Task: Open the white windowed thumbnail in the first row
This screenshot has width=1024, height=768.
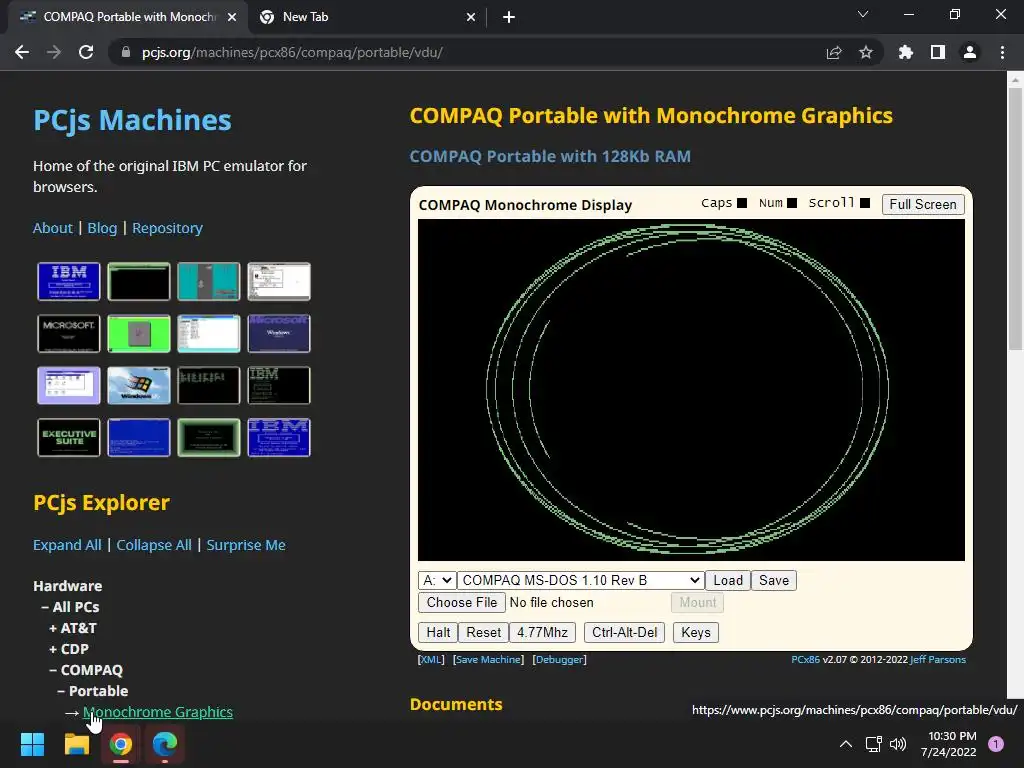Action: click(279, 281)
